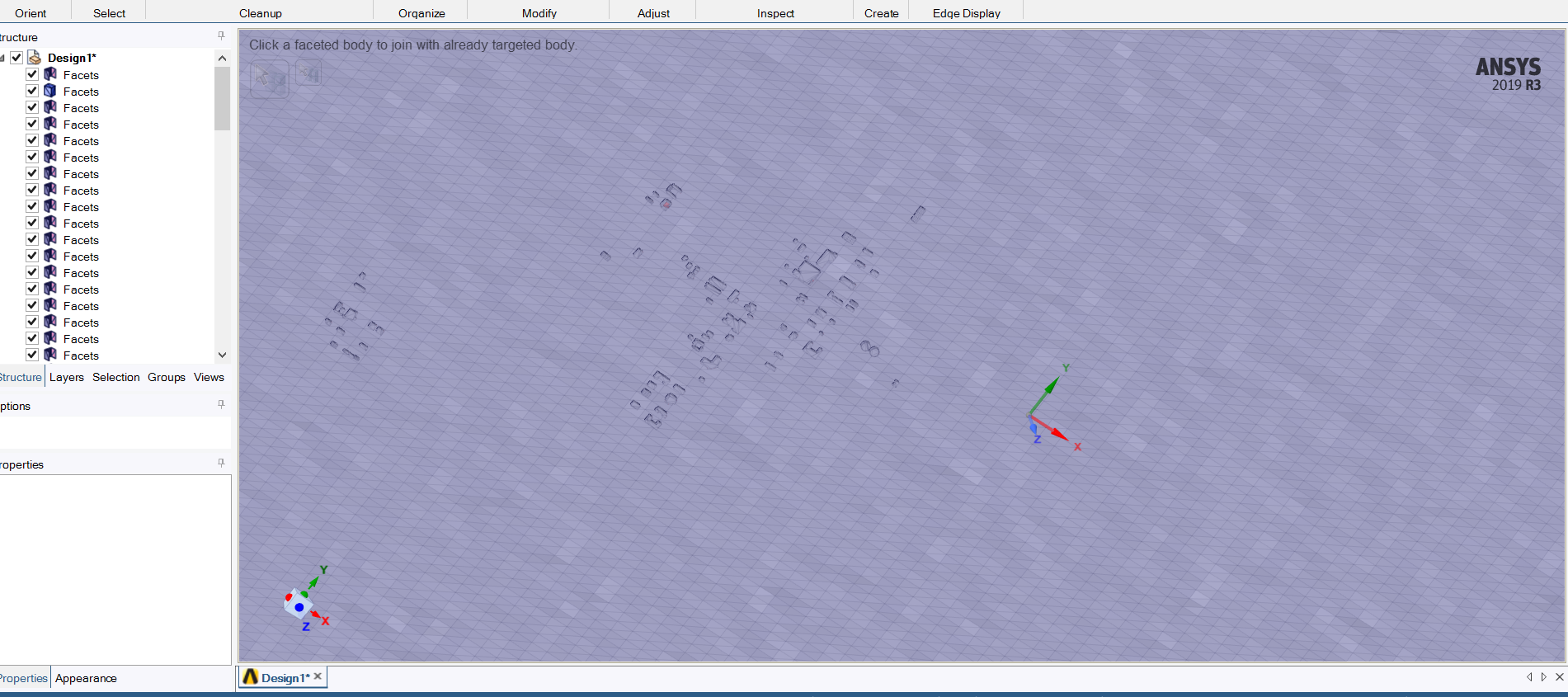Click the Cleanup ribbon group label
The height and width of the screenshot is (697, 1568).
coord(261,13)
